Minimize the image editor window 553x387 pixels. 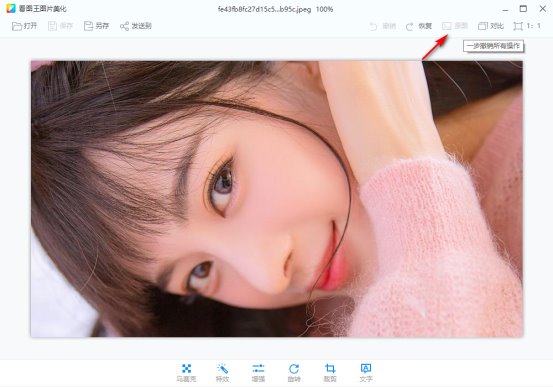[x=505, y=9]
